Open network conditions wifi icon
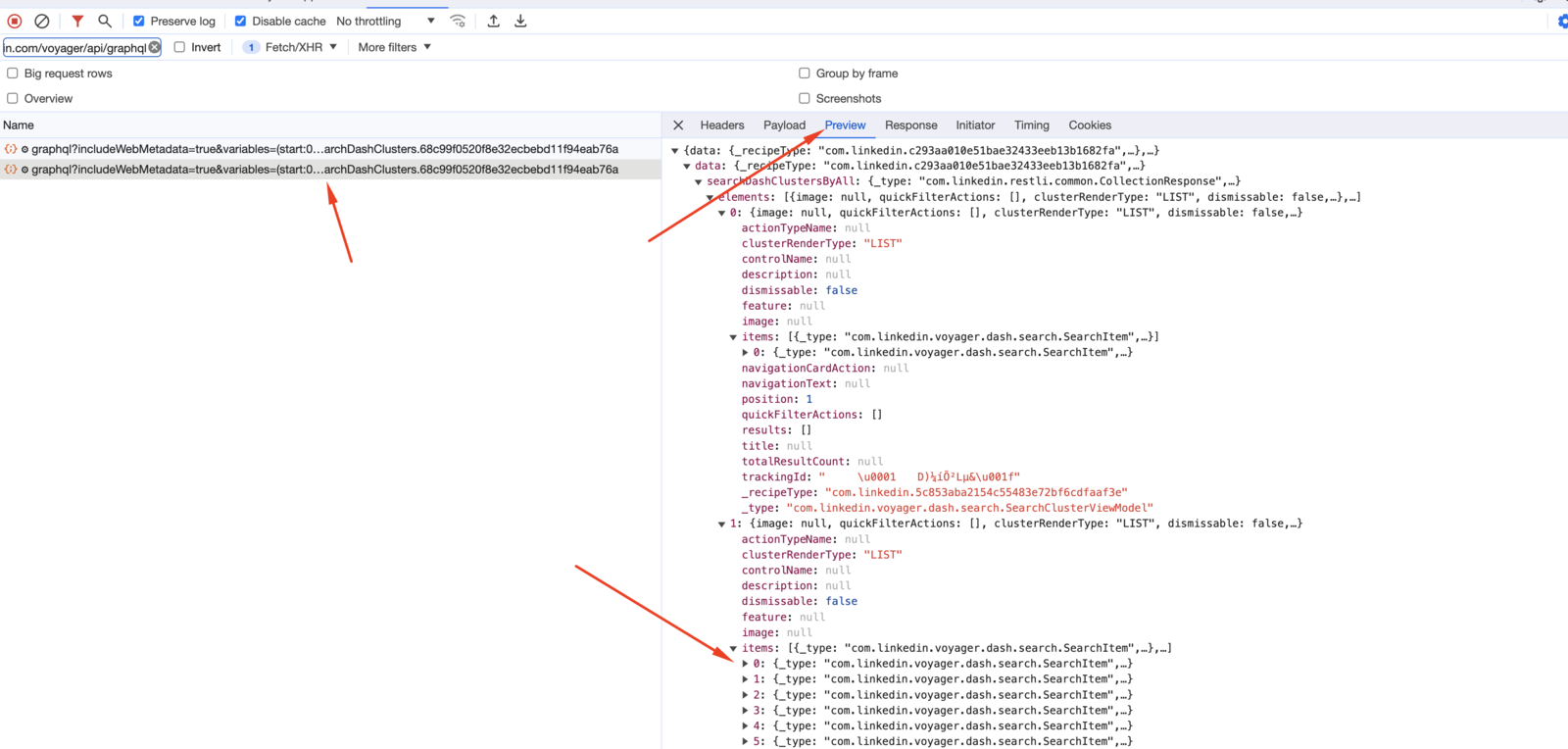This screenshot has height=749, width=1568. tap(458, 21)
